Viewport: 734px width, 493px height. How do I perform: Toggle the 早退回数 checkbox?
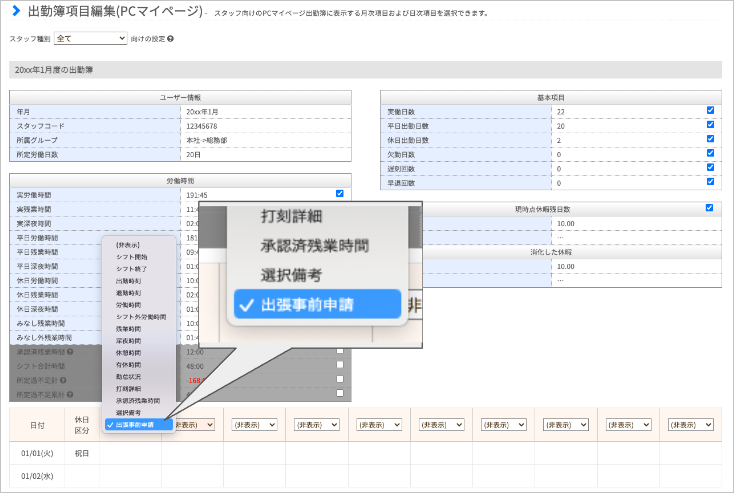coord(711,181)
